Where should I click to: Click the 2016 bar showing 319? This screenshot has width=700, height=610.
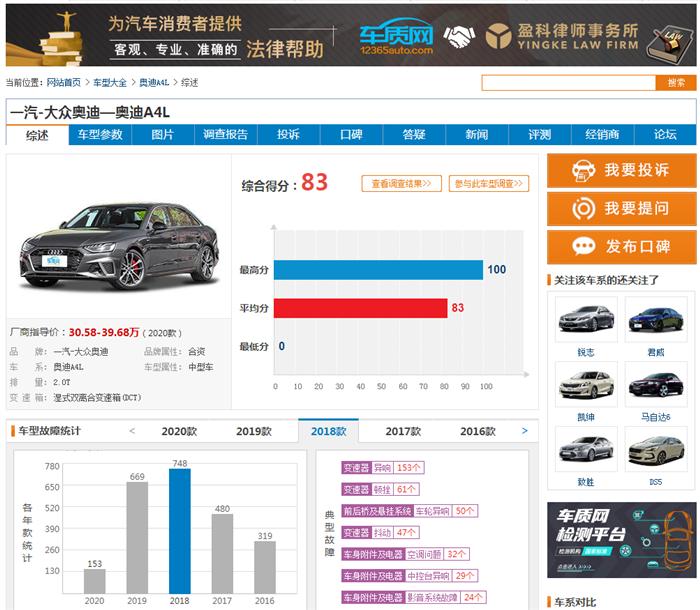(265, 567)
